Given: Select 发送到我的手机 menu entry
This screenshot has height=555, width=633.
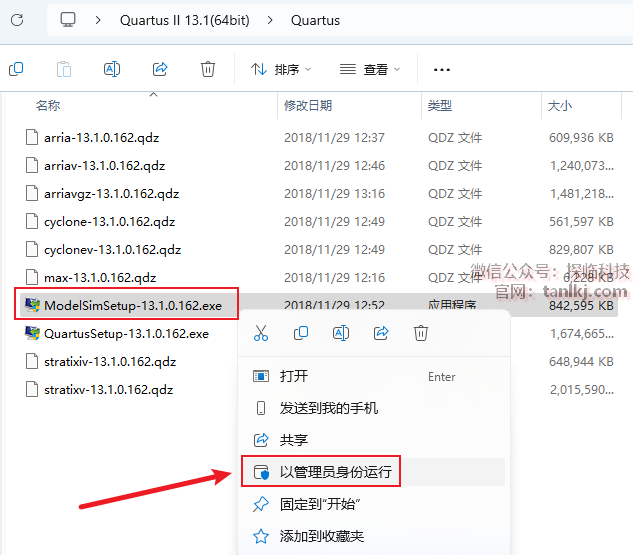Looking at the screenshot, I should click(x=328, y=408).
